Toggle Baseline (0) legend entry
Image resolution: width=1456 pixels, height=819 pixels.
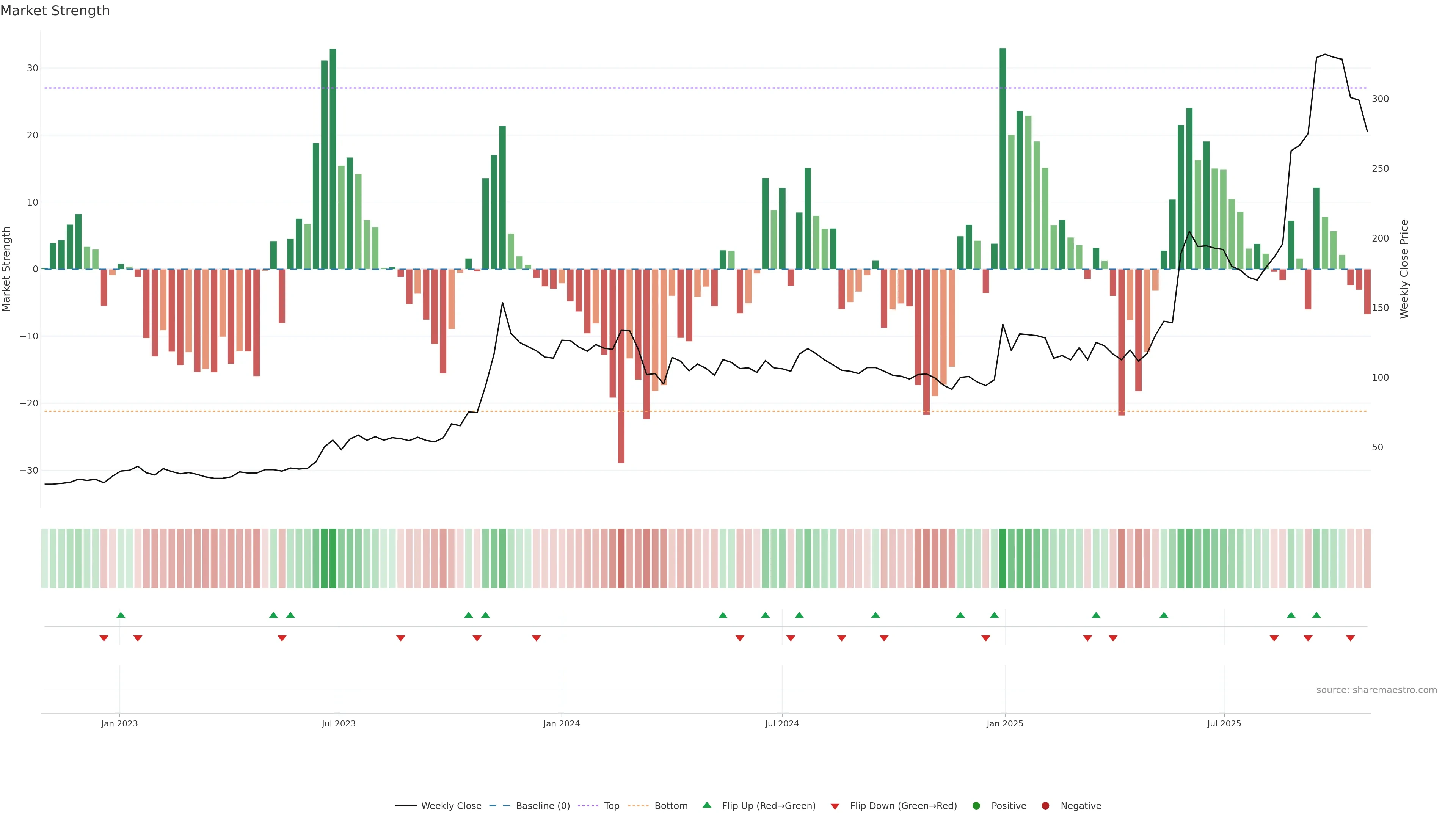click(x=542, y=805)
